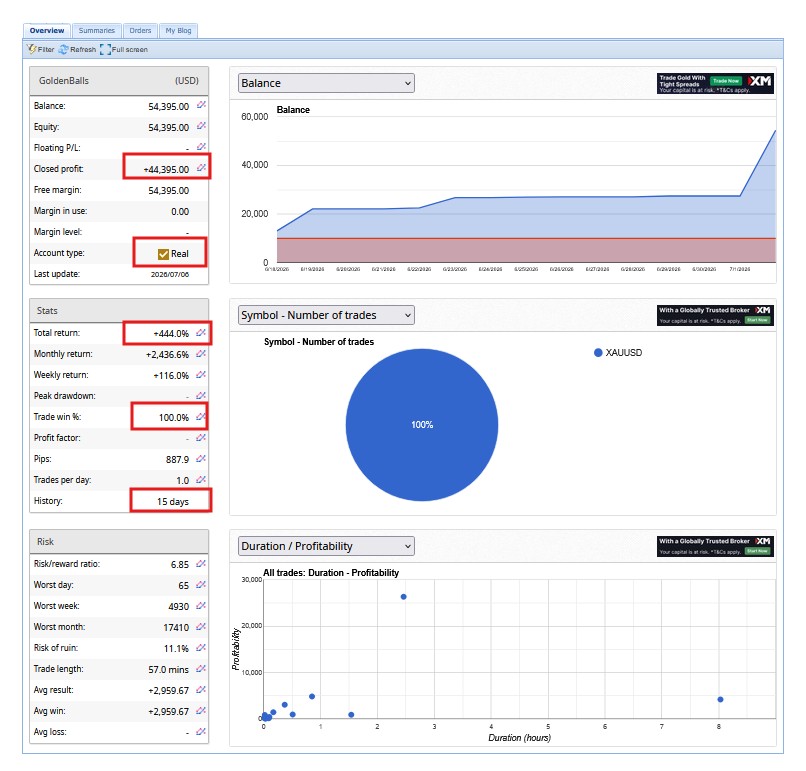806x771 pixels.
Task: Open the Symbol - Number of trades dropdown
Action: coord(326,315)
